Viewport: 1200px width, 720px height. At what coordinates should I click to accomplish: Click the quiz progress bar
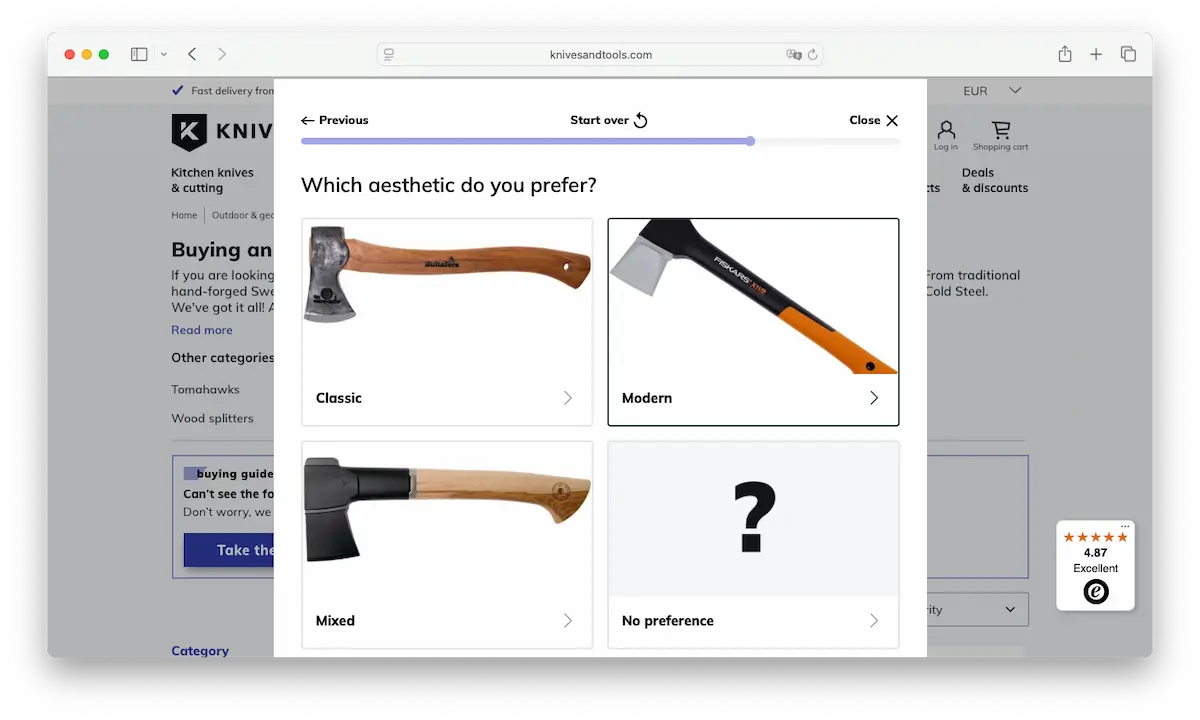coord(600,142)
